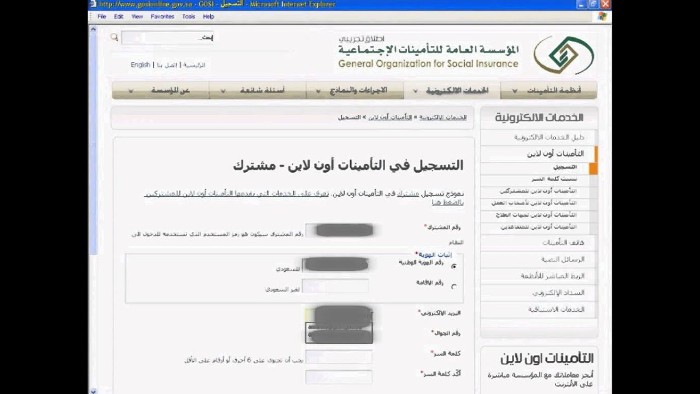Expand the أسئلة شائعة navigation dropdown
The image size is (700, 394).
258,91
